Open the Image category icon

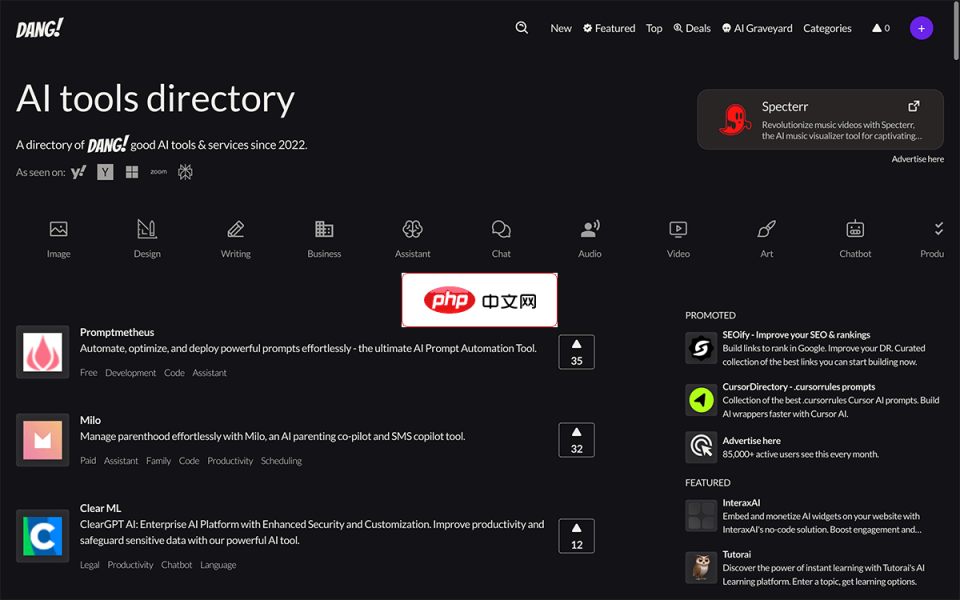(x=59, y=229)
